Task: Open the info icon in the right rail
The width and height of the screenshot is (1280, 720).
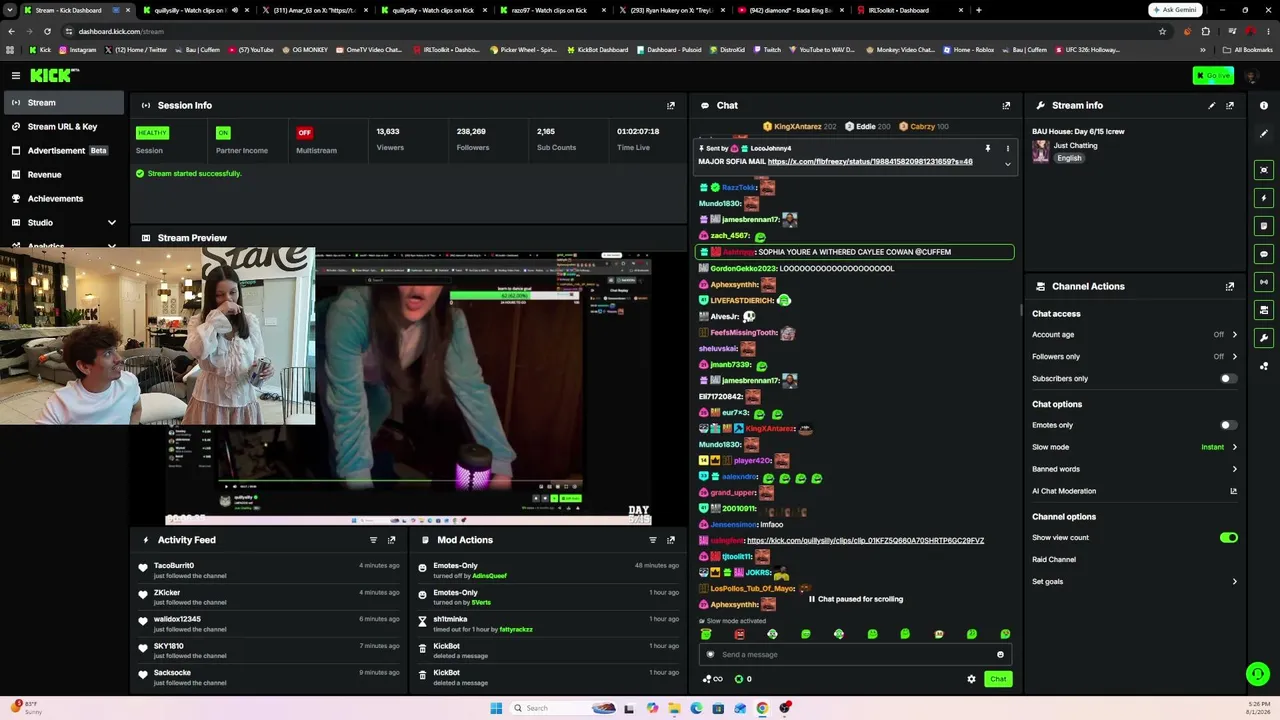Action: tap(1264, 105)
